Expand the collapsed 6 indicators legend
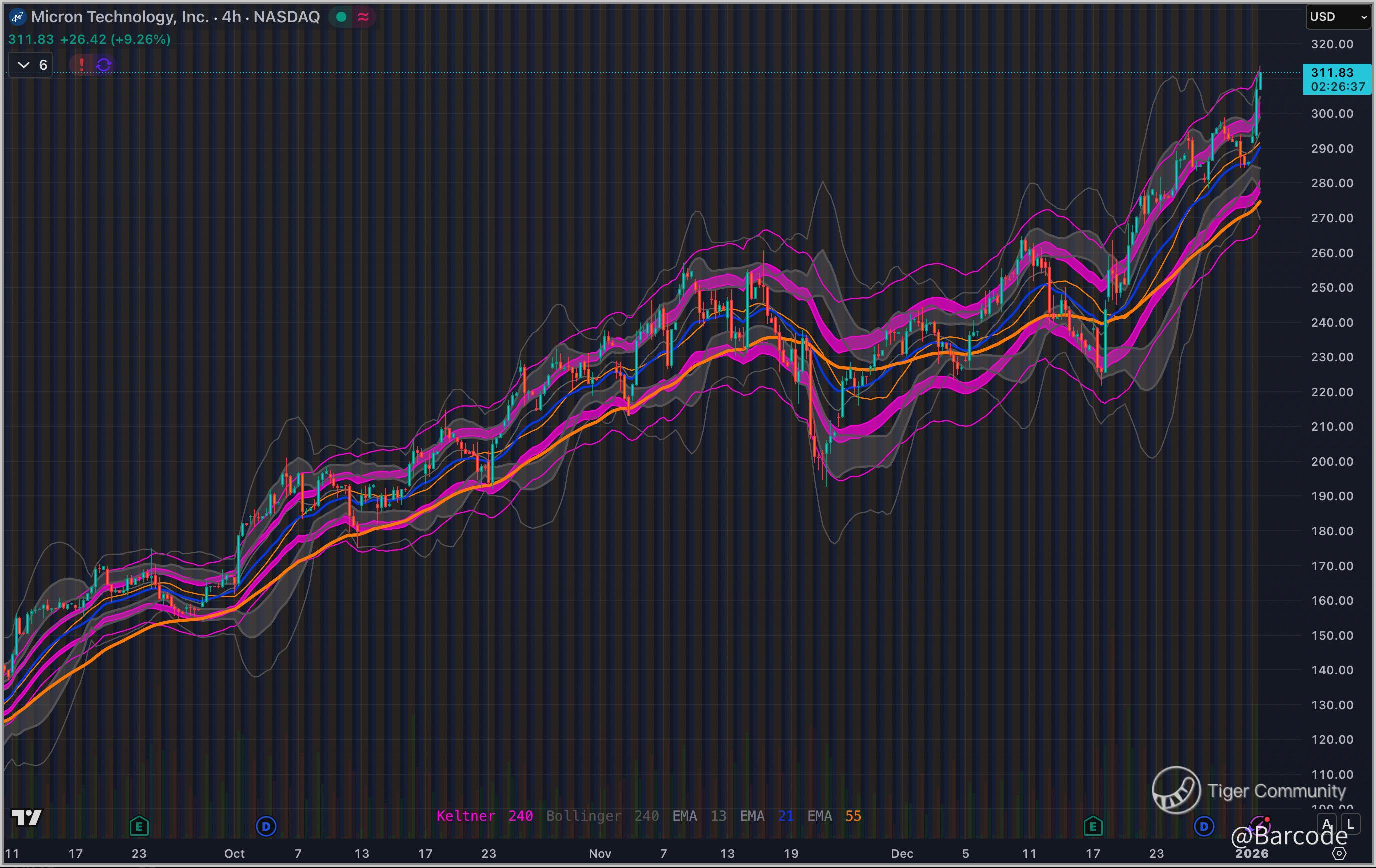Screen dimensions: 1376x868 coord(31,65)
